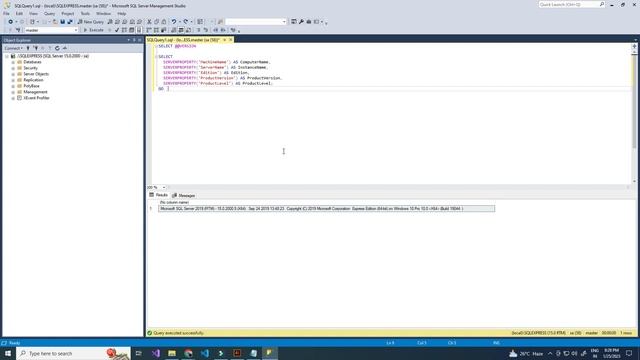
Task: Open the Help menu
Action: [122, 13]
